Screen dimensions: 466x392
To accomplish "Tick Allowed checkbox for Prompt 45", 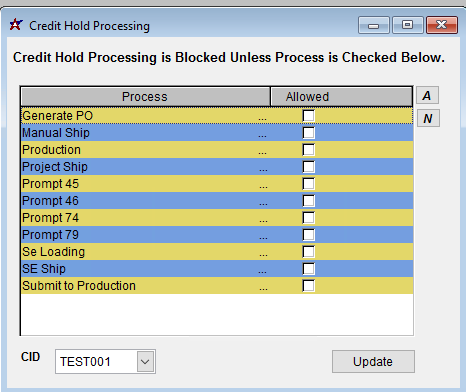I will pyautogui.click(x=308, y=184).
